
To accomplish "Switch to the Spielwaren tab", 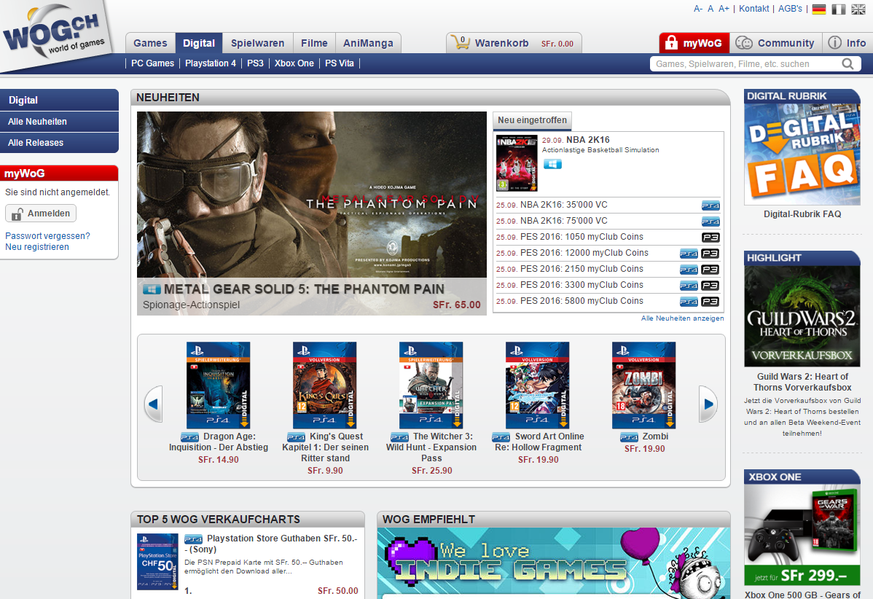I will (257, 43).
